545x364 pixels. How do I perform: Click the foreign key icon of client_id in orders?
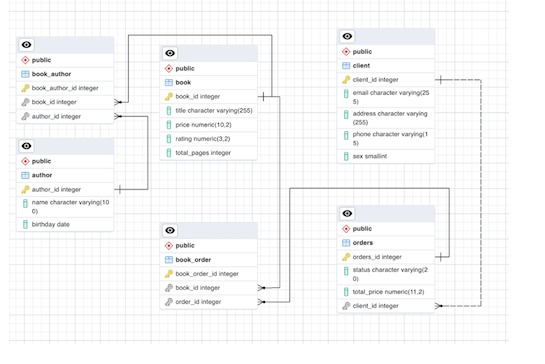click(346, 306)
